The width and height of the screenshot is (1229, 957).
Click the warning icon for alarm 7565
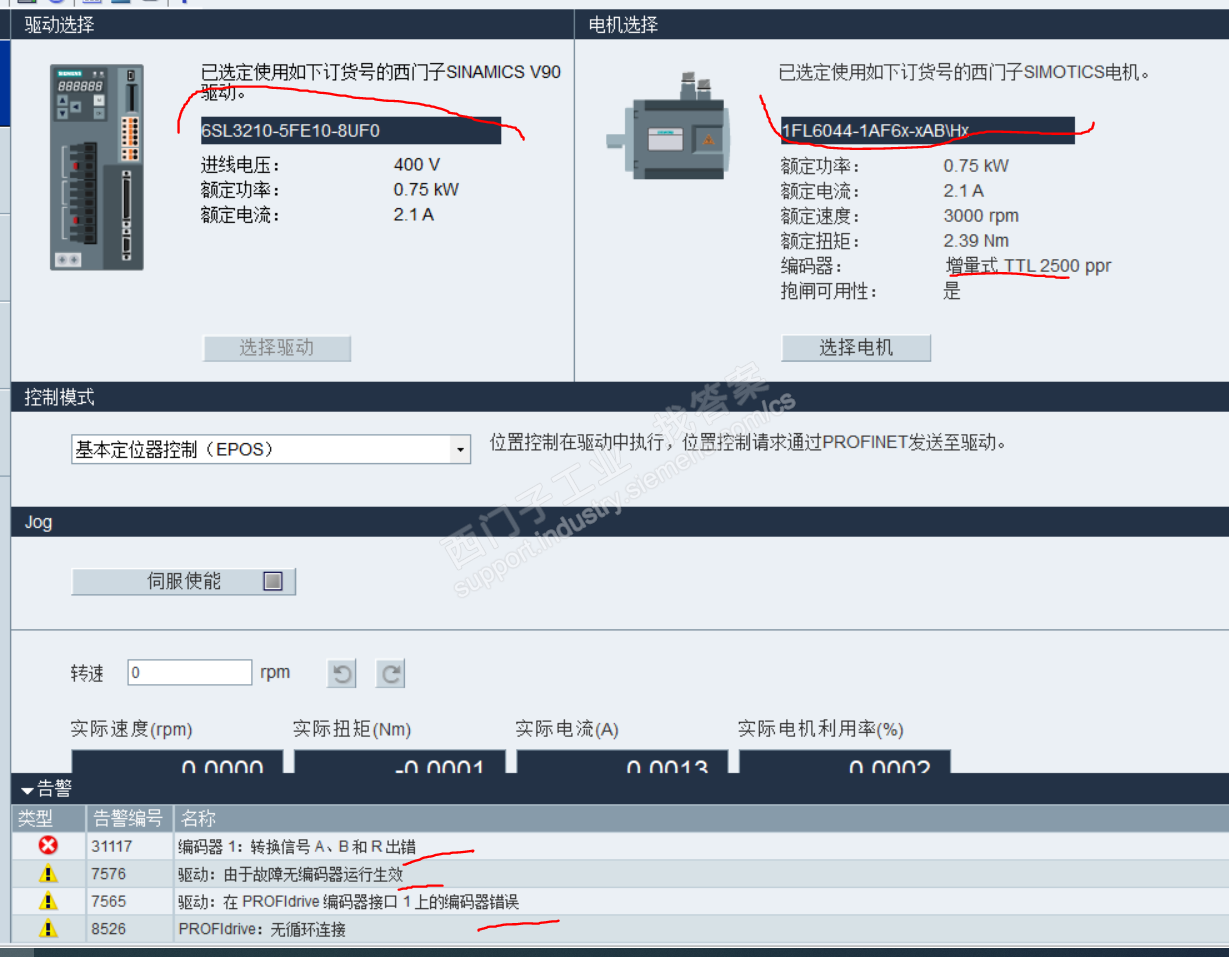pos(48,902)
